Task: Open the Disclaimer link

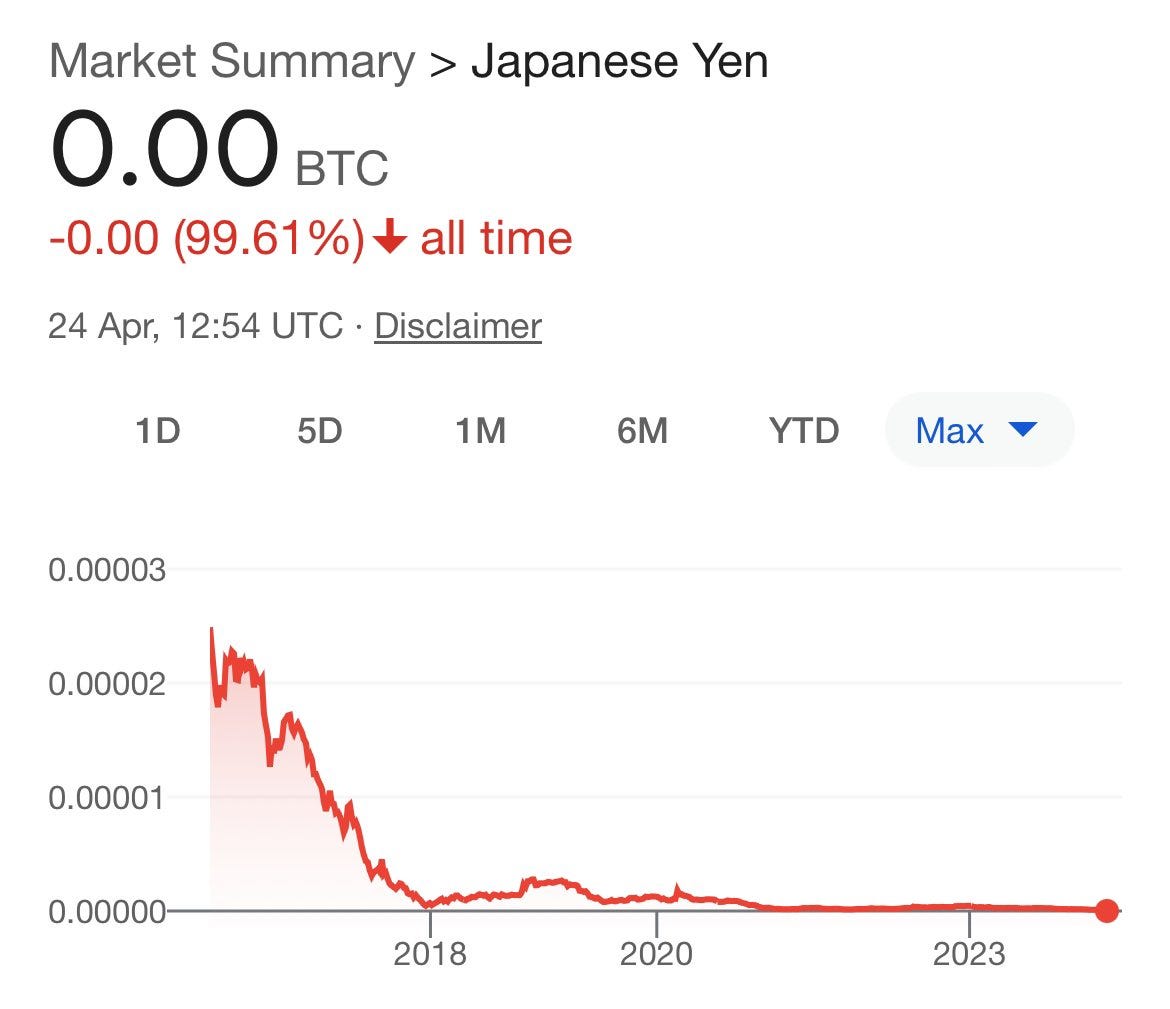Action: click(456, 325)
